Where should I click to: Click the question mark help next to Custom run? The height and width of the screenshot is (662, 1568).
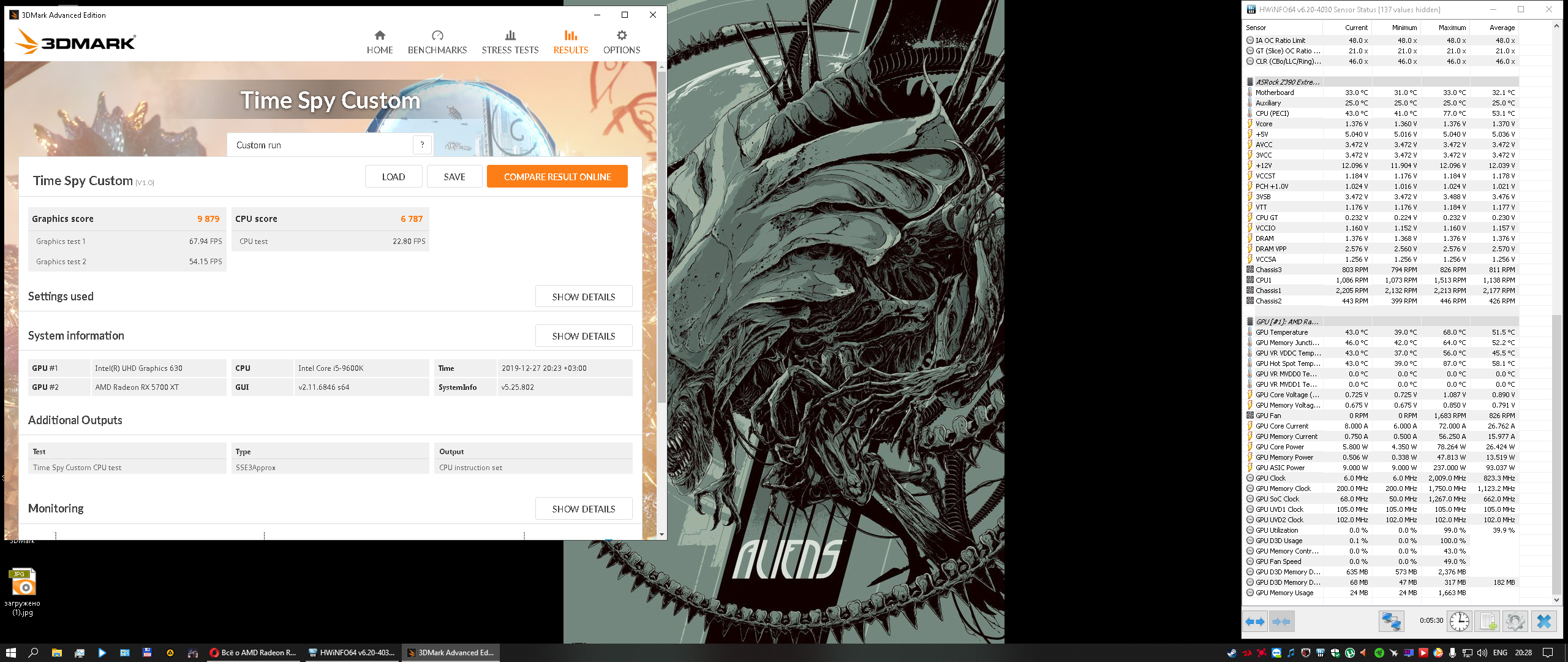coord(422,145)
